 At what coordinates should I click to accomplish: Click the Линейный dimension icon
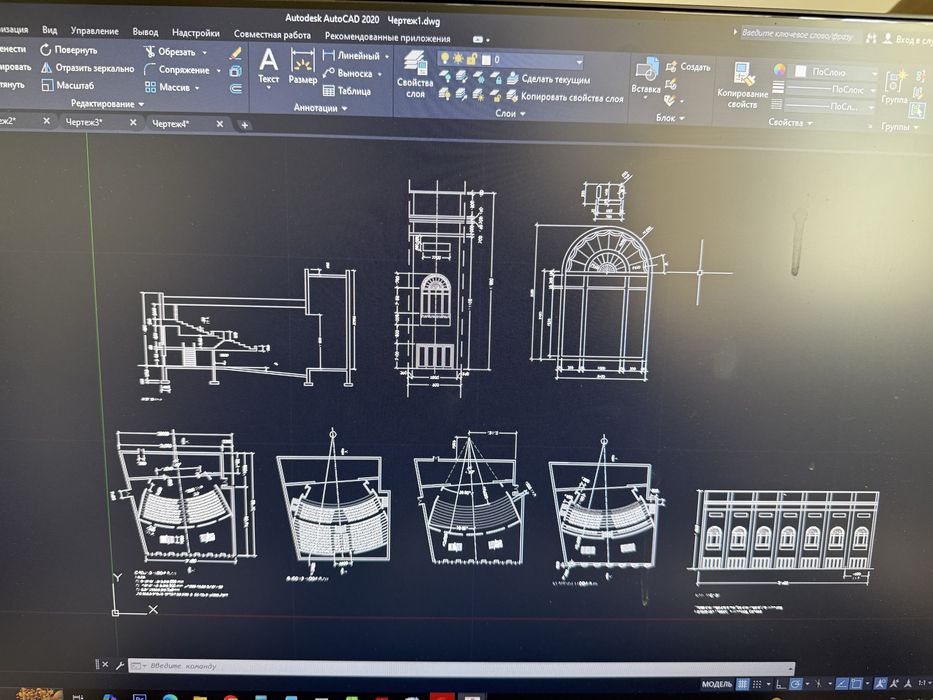pos(328,55)
